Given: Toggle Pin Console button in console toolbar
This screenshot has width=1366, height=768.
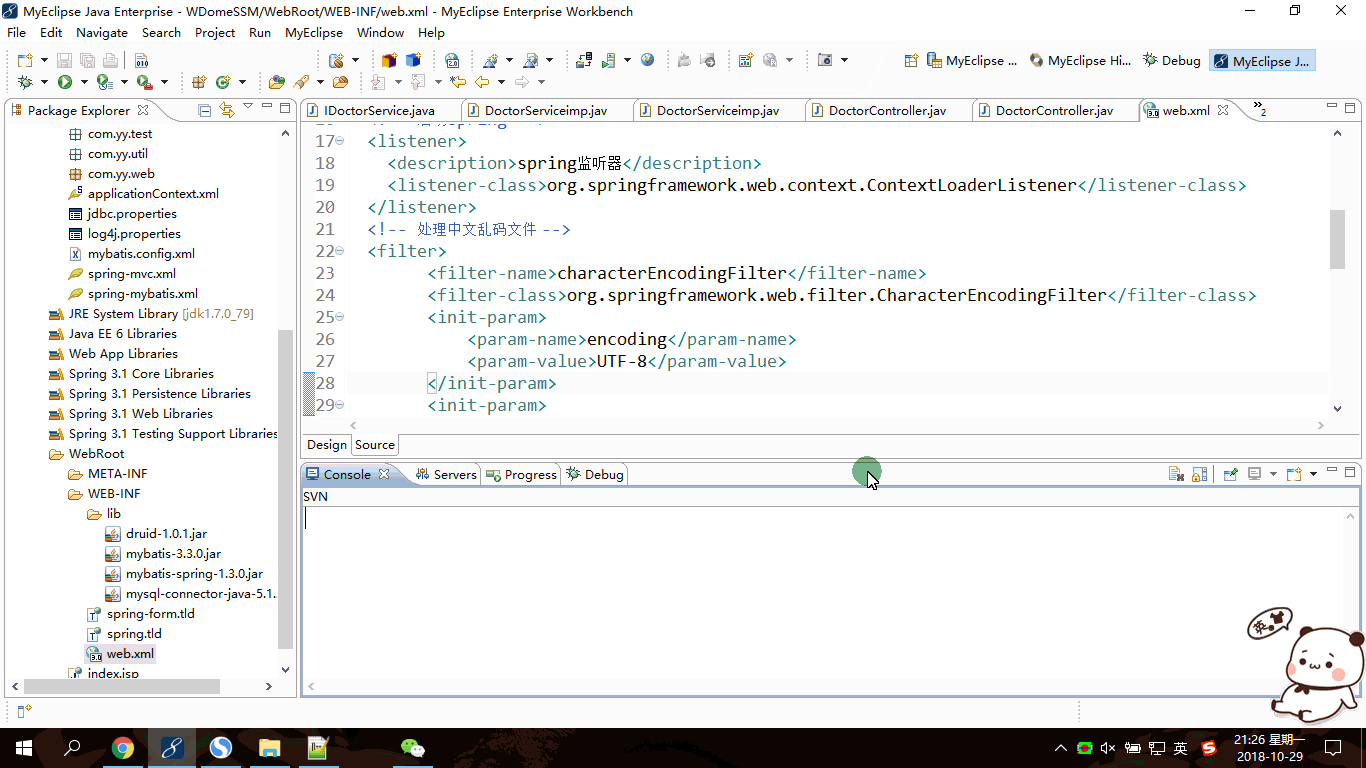Looking at the screenshot, I should [1231, 474].
